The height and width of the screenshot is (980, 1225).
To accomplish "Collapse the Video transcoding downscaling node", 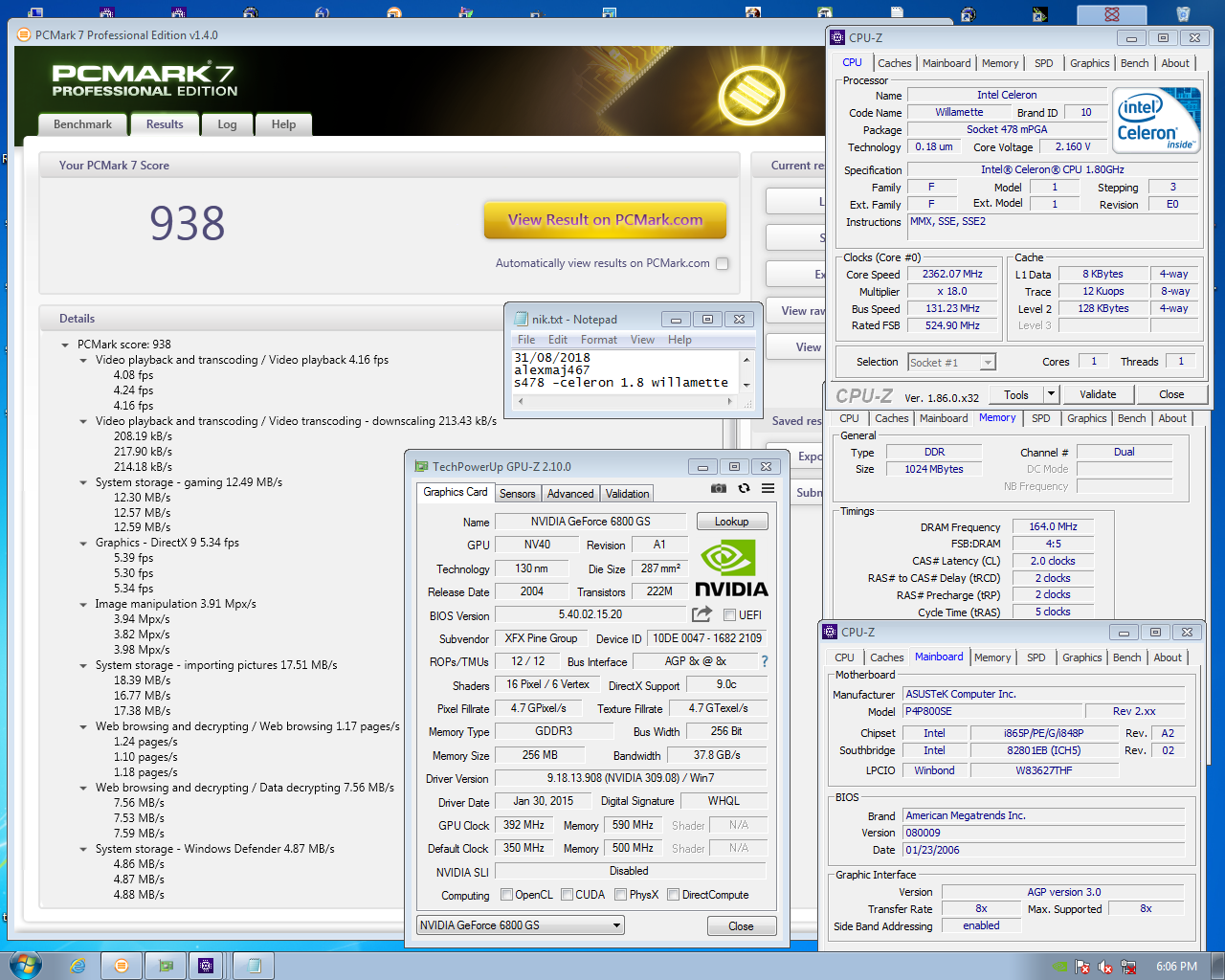I will [x=83, y=421].
